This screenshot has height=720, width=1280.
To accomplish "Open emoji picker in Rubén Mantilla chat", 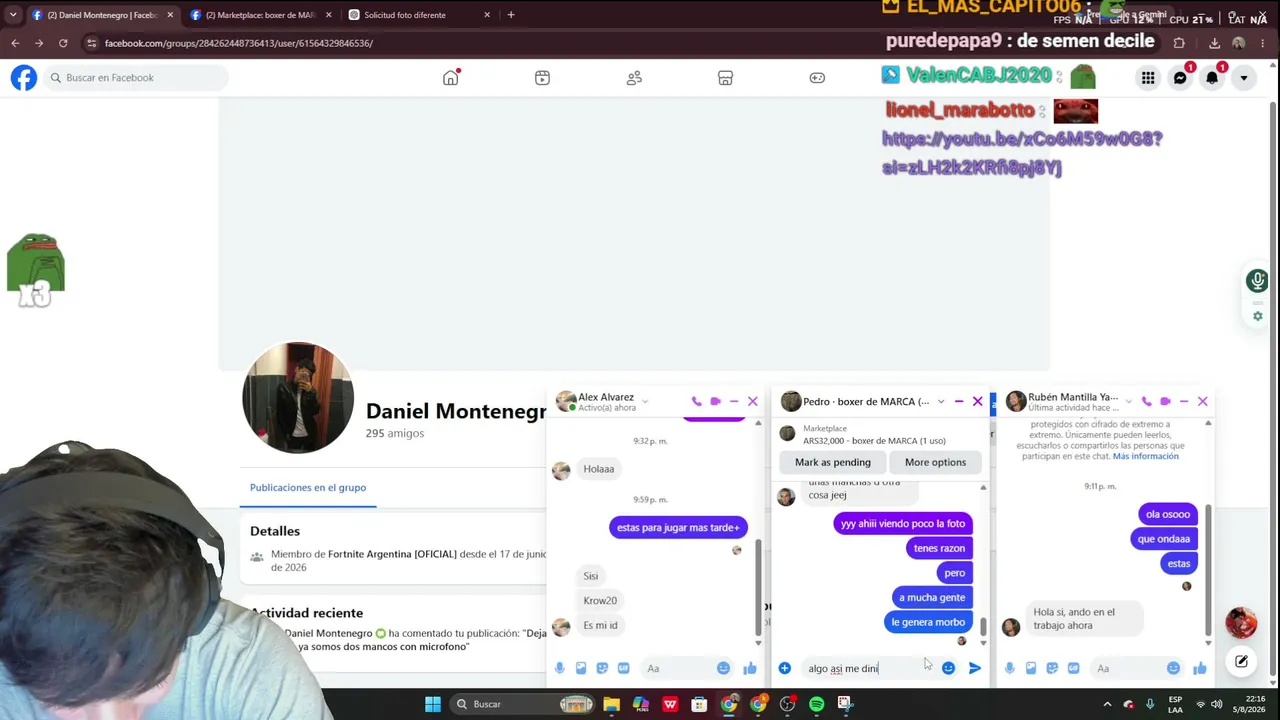I will point(1173,668).
